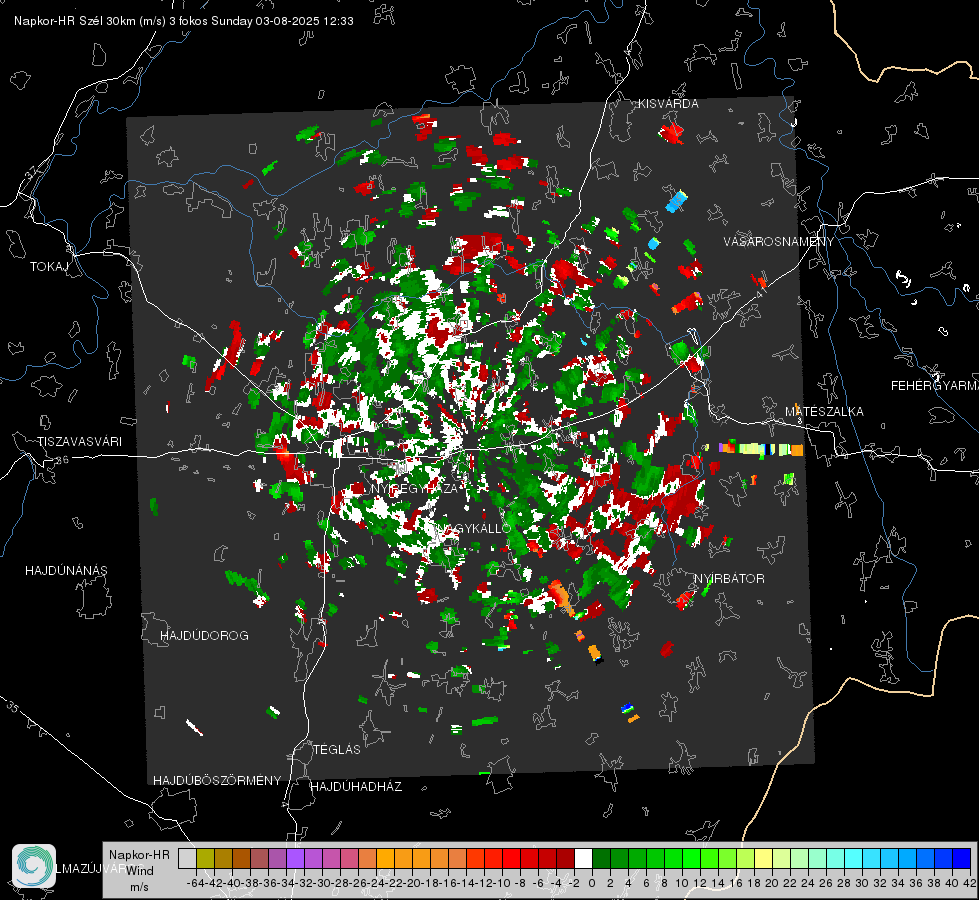The image size is (979, 900).
Task: Select the MÁTÉSZALKA town label
Action: [824, 412]
